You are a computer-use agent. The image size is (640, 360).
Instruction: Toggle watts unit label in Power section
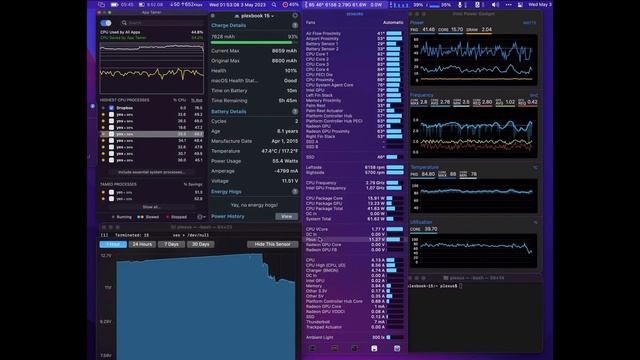[529, 23]
